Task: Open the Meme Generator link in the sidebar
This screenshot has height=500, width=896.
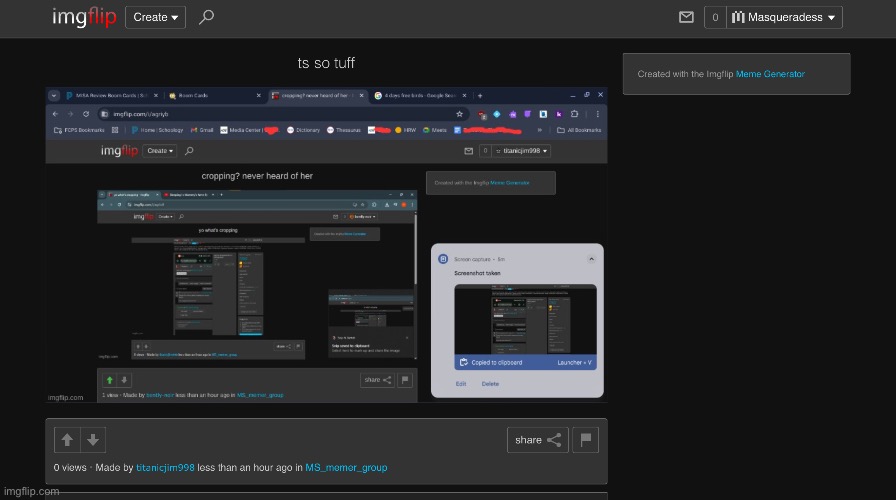Action: click(x=770, y=74)
